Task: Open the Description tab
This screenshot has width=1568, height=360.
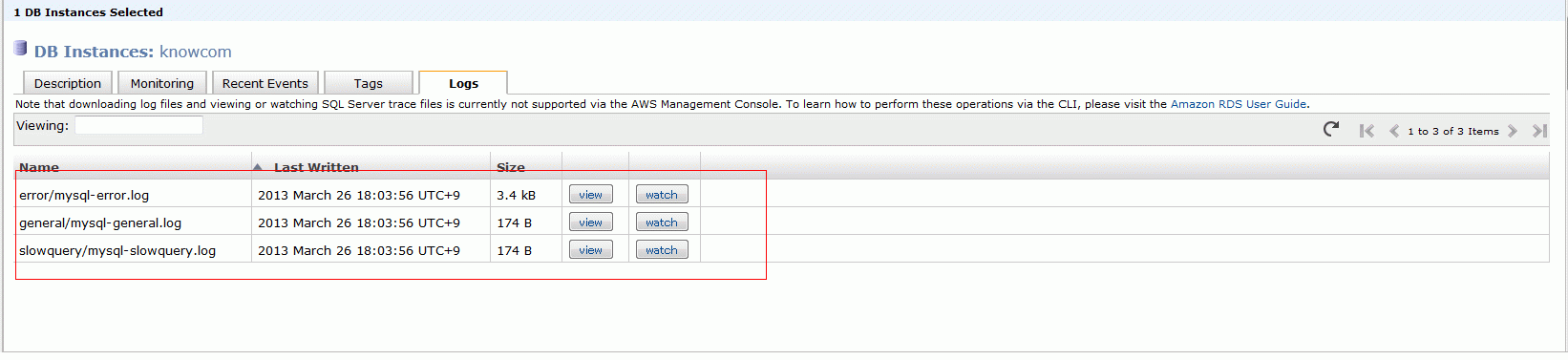Action: pyautogui.click(x=68, y=83)
